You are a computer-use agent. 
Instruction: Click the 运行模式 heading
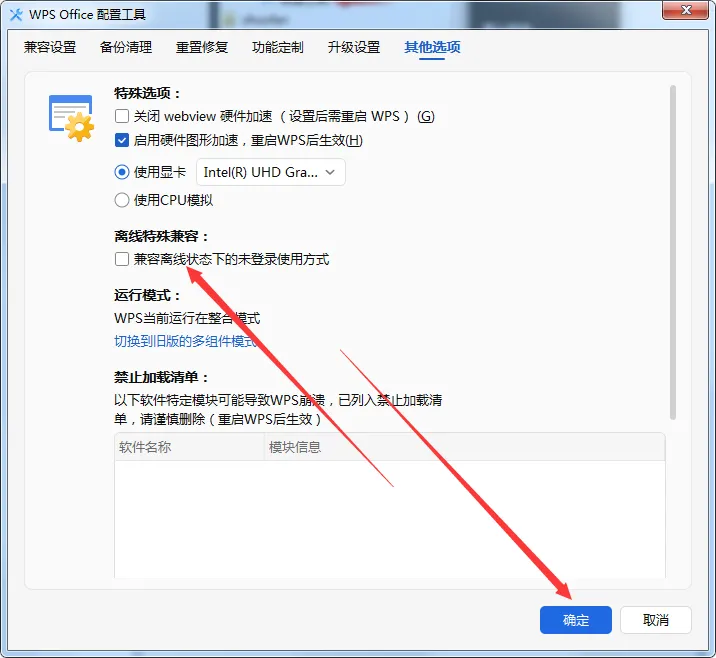tap(147, 295)
